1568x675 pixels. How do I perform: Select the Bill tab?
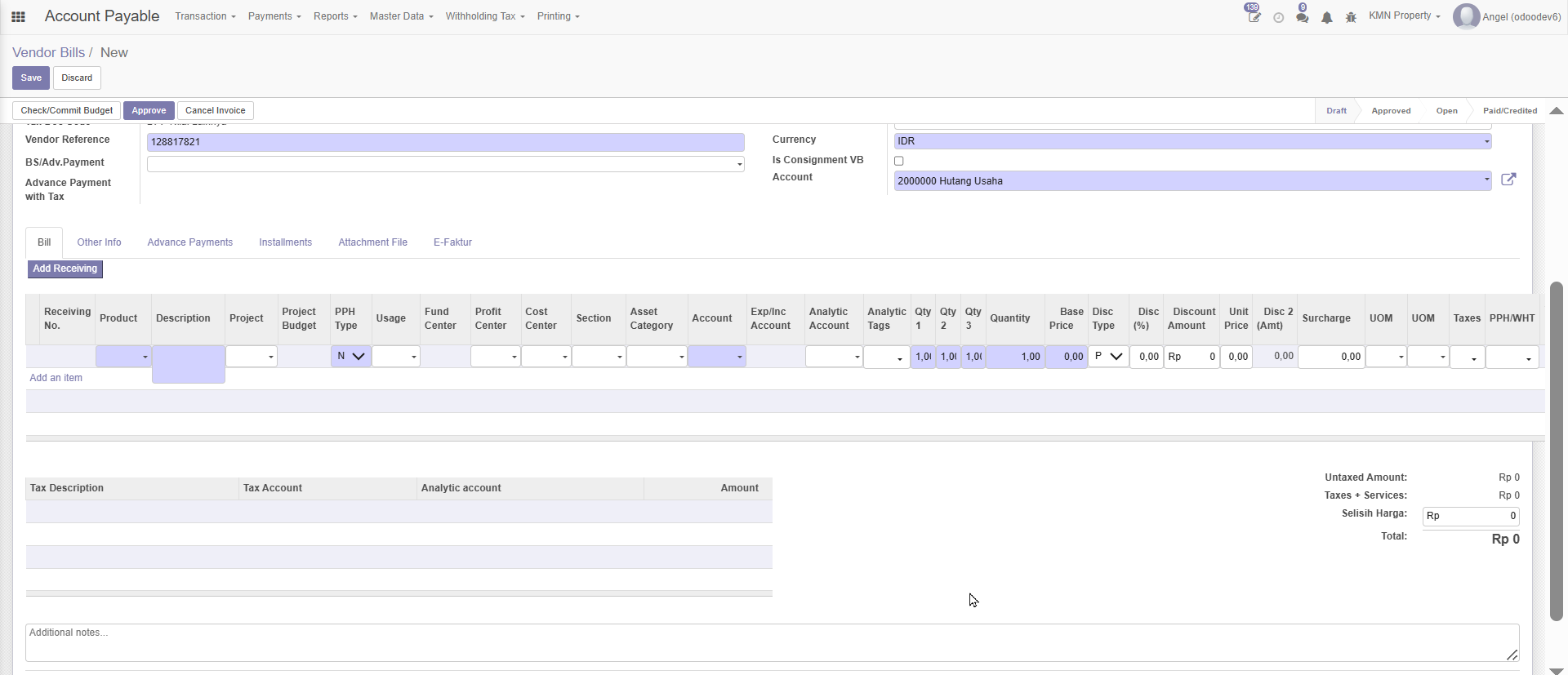coord(44,242)
